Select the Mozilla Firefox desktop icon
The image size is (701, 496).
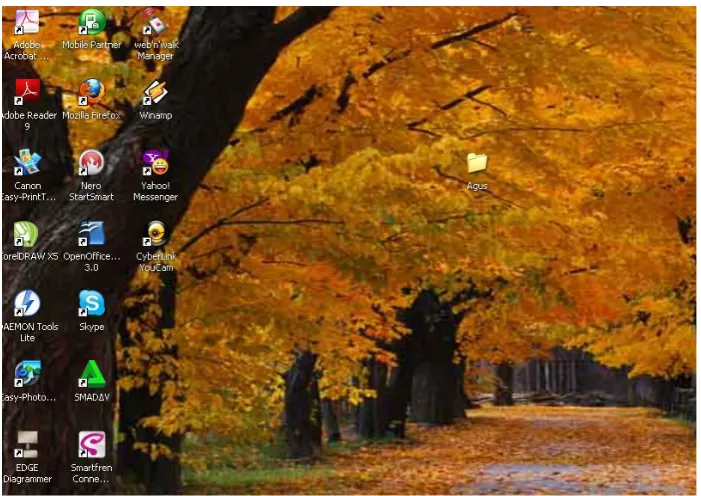tap(92, 92)
